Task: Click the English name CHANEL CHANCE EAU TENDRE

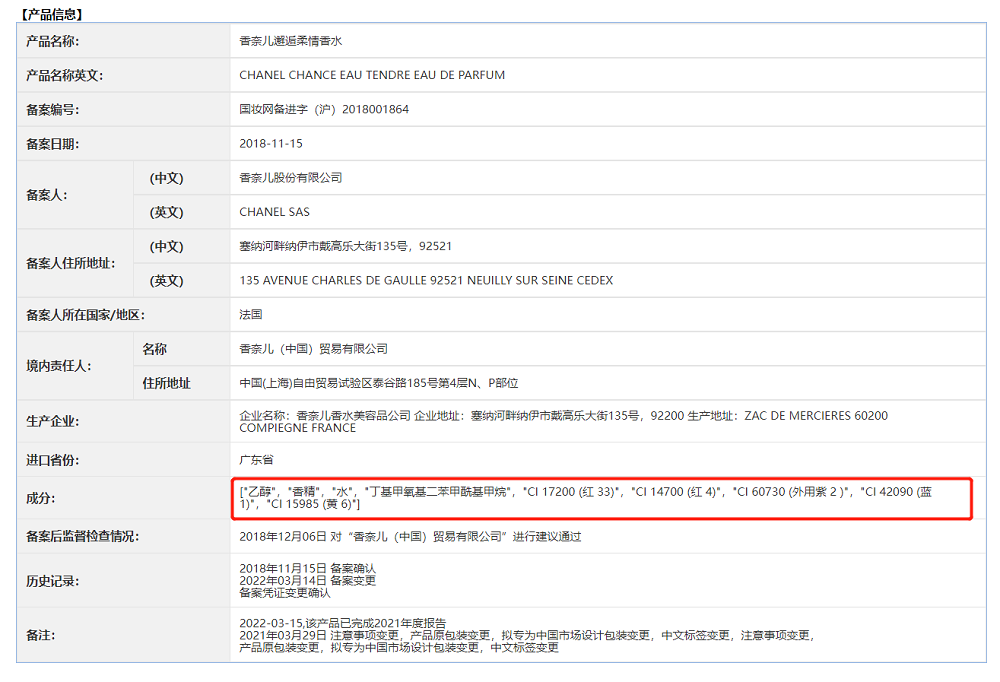Action: [x=372, y=75]
